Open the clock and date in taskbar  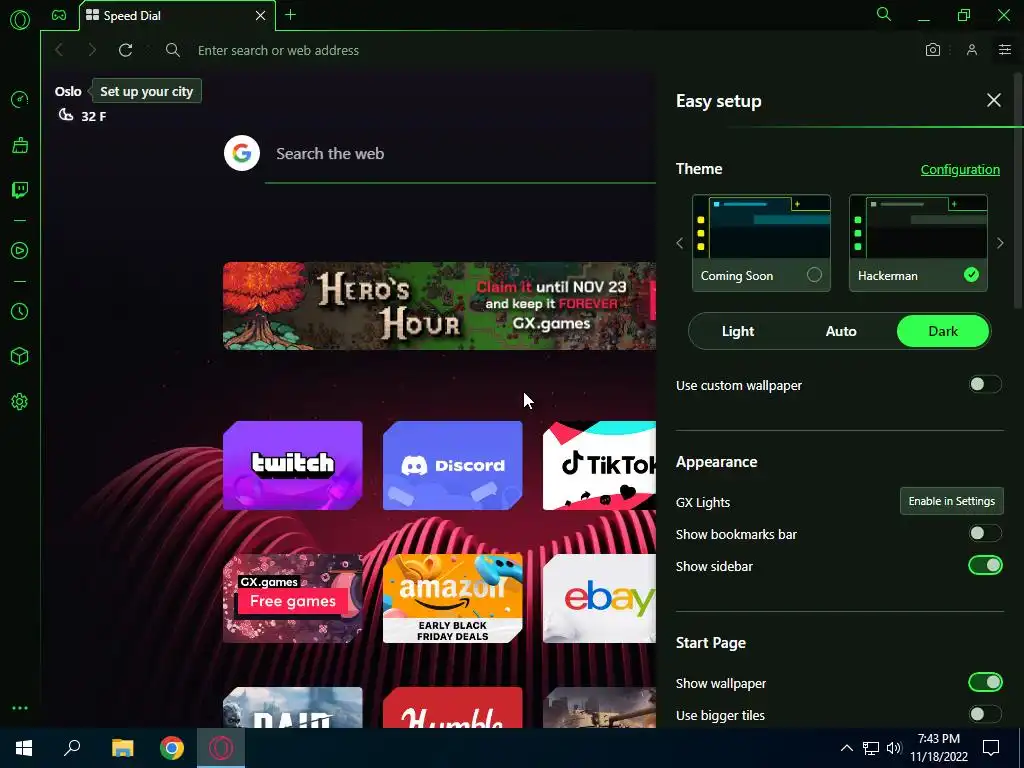[x=938, y=748]
